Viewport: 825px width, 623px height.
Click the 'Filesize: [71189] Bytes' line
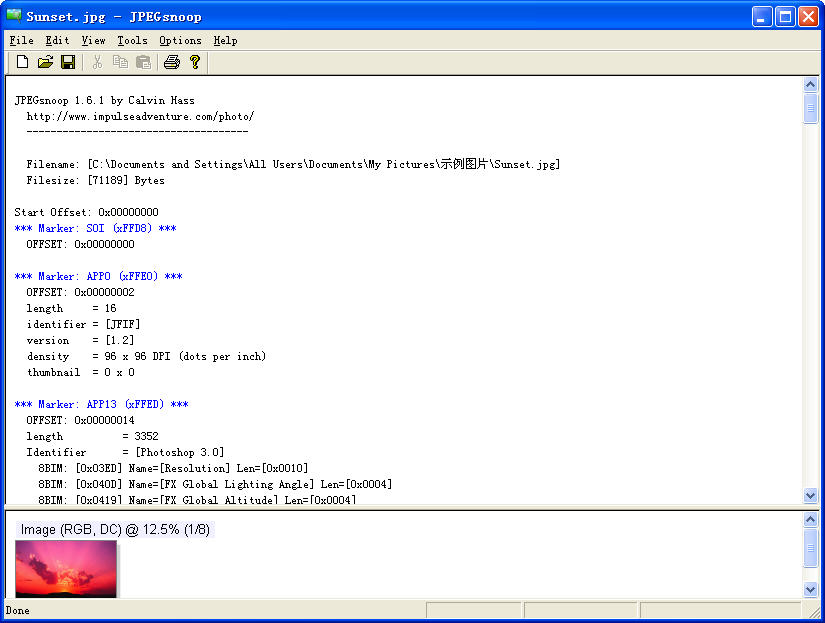tap(95, 180)
